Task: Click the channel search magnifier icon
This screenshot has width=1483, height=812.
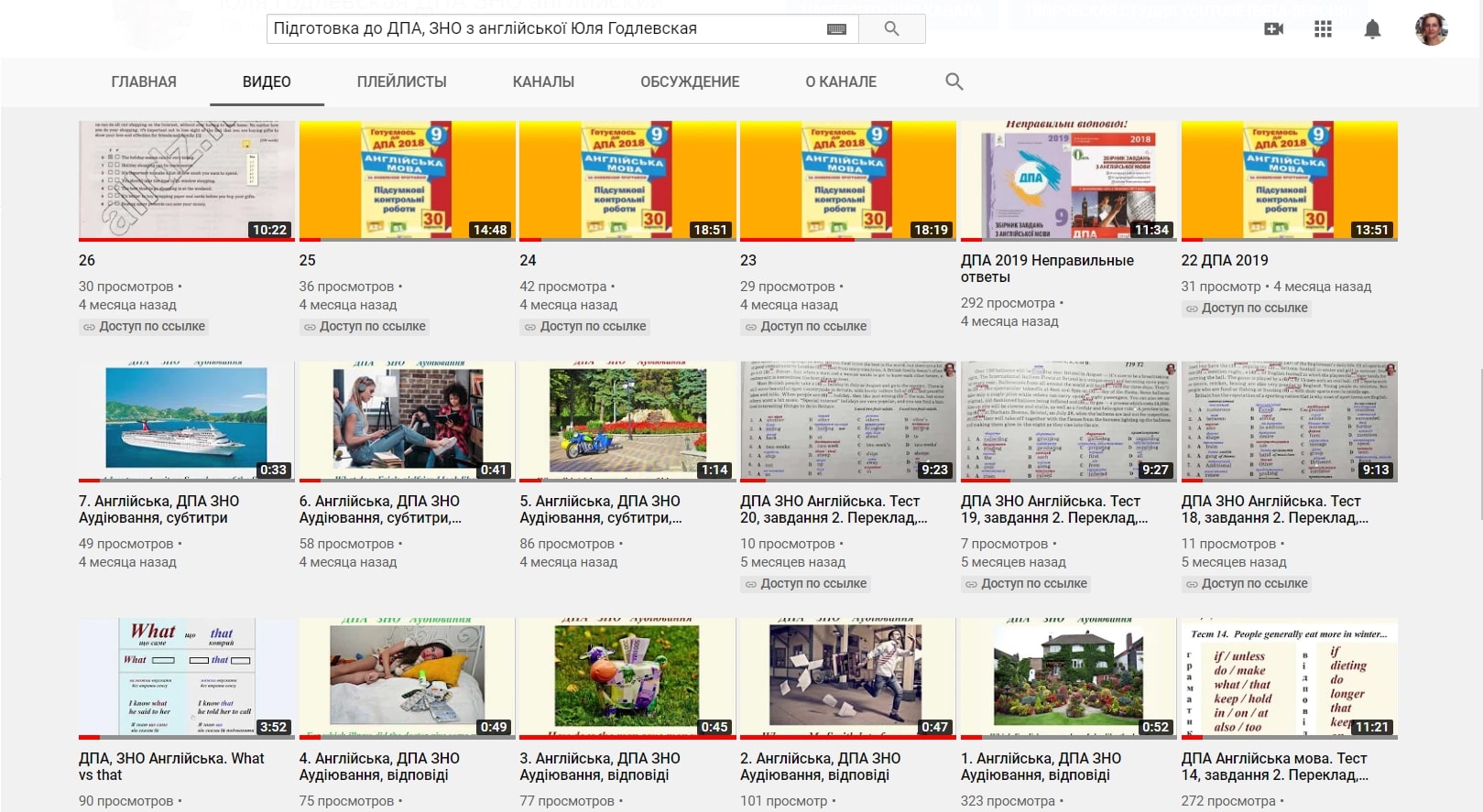Action: point(954,81)
